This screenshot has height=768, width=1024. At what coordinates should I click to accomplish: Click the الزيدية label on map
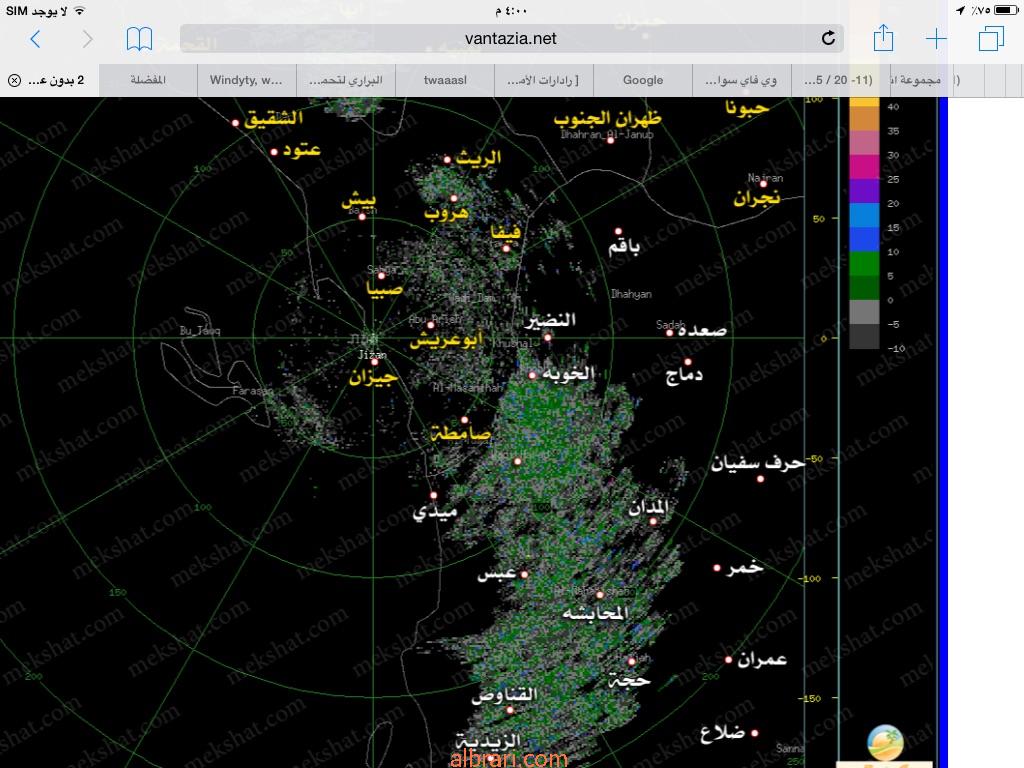(488, 741)
